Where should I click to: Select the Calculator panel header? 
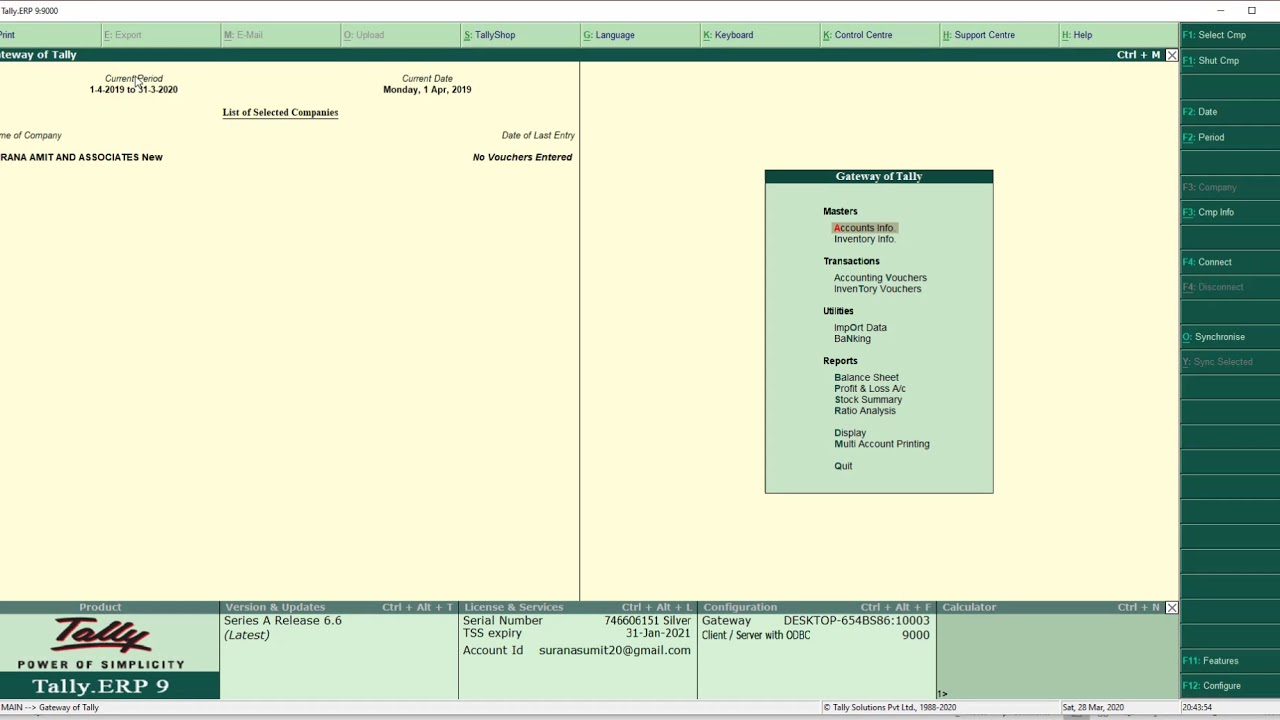tap(1050, 607)
